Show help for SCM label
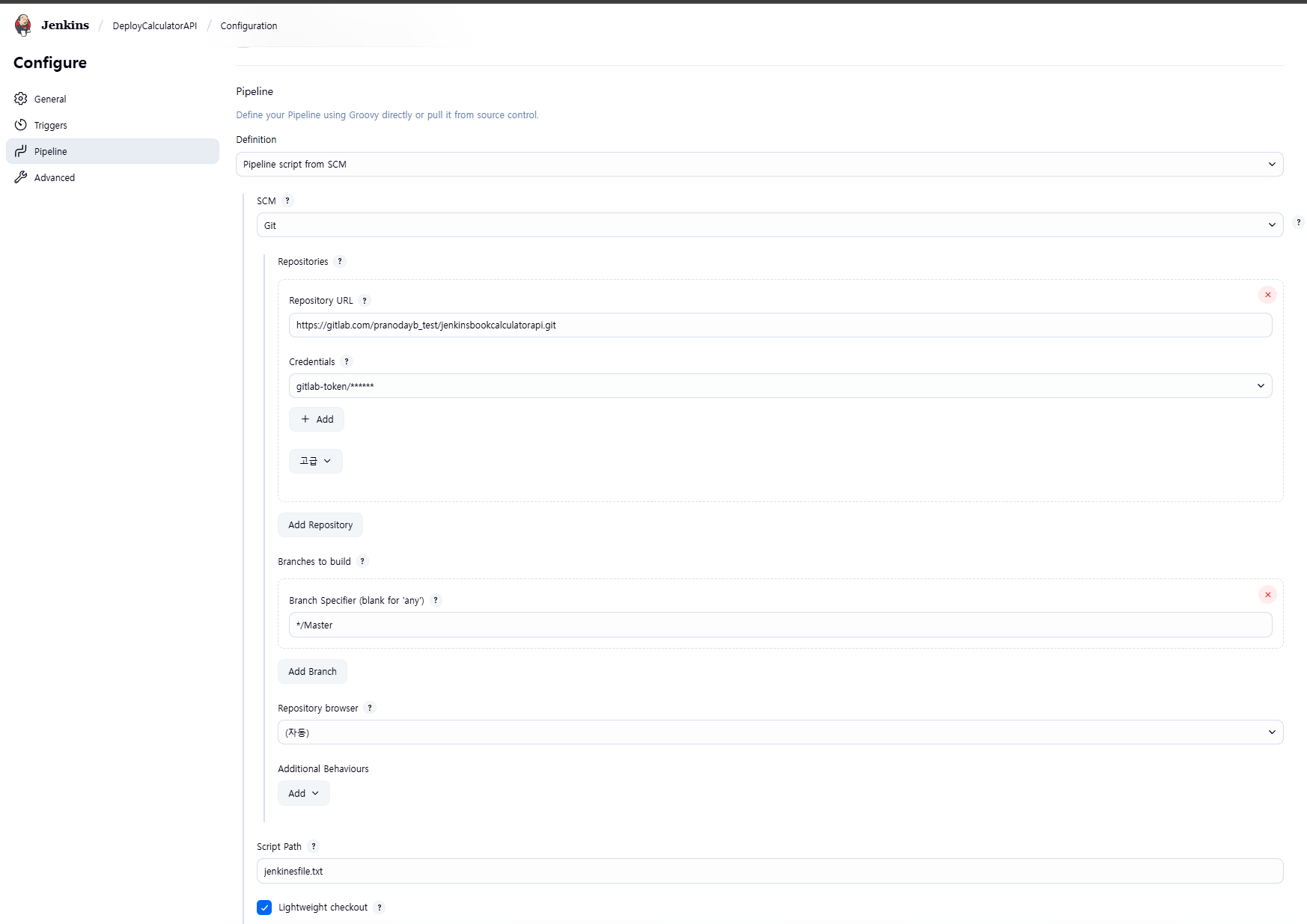This screenshot has height=924, width=1307. 287,201
